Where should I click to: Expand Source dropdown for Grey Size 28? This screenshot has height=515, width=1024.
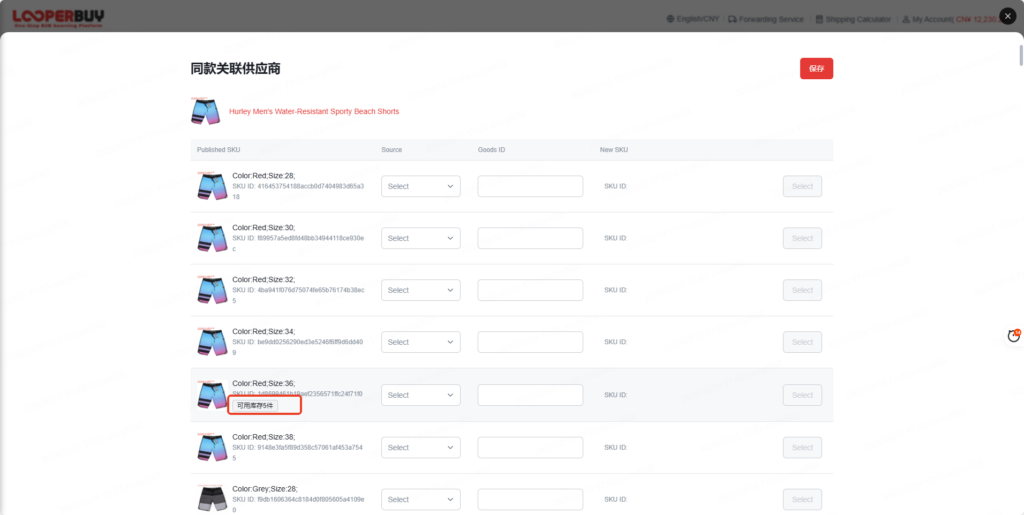coord(420,499)
